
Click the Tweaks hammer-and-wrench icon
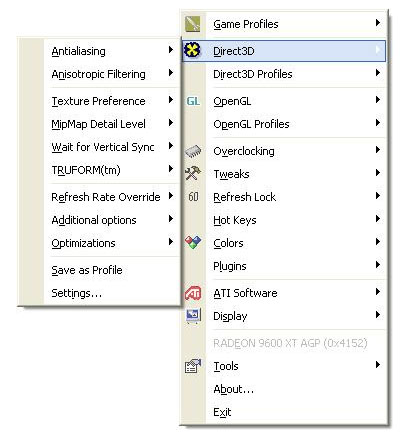[x=193, y=173]
